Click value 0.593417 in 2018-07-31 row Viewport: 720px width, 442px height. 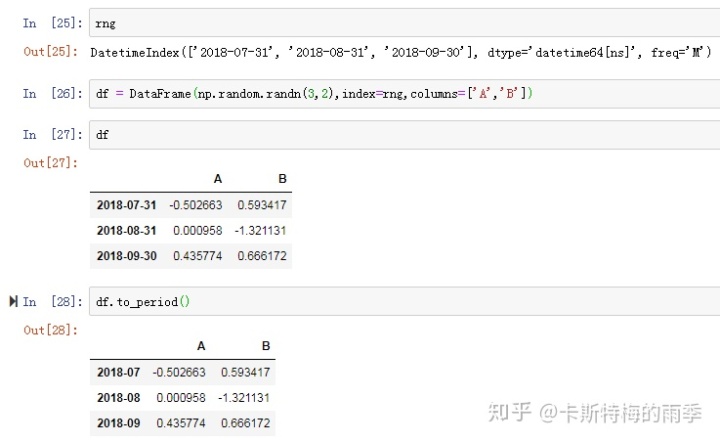coord(262,205)
